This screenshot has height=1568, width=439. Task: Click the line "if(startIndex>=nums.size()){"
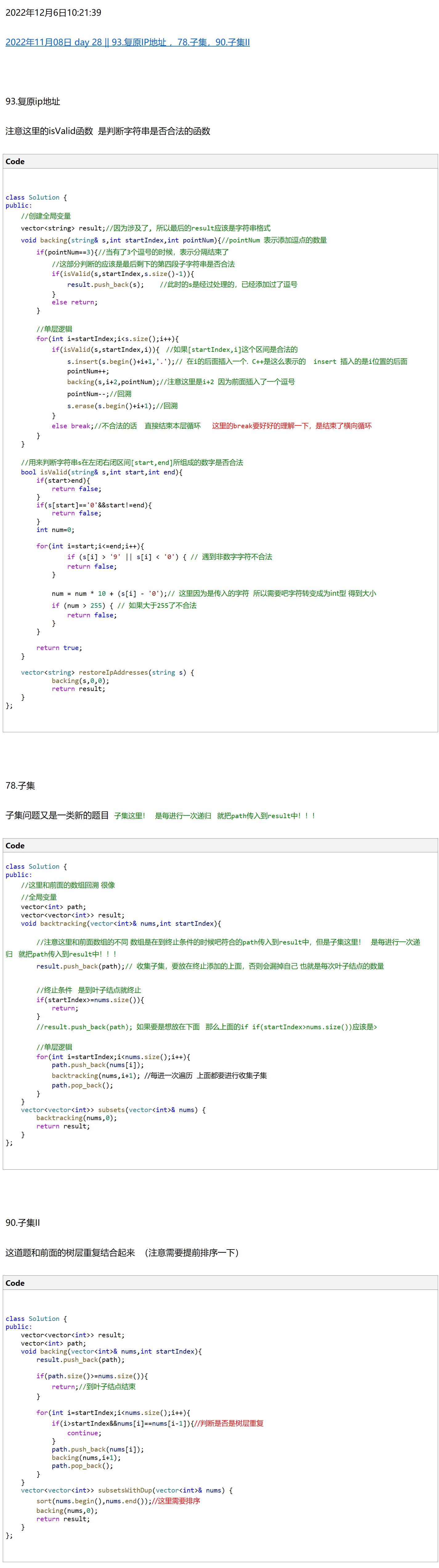tap(90, 1000)
